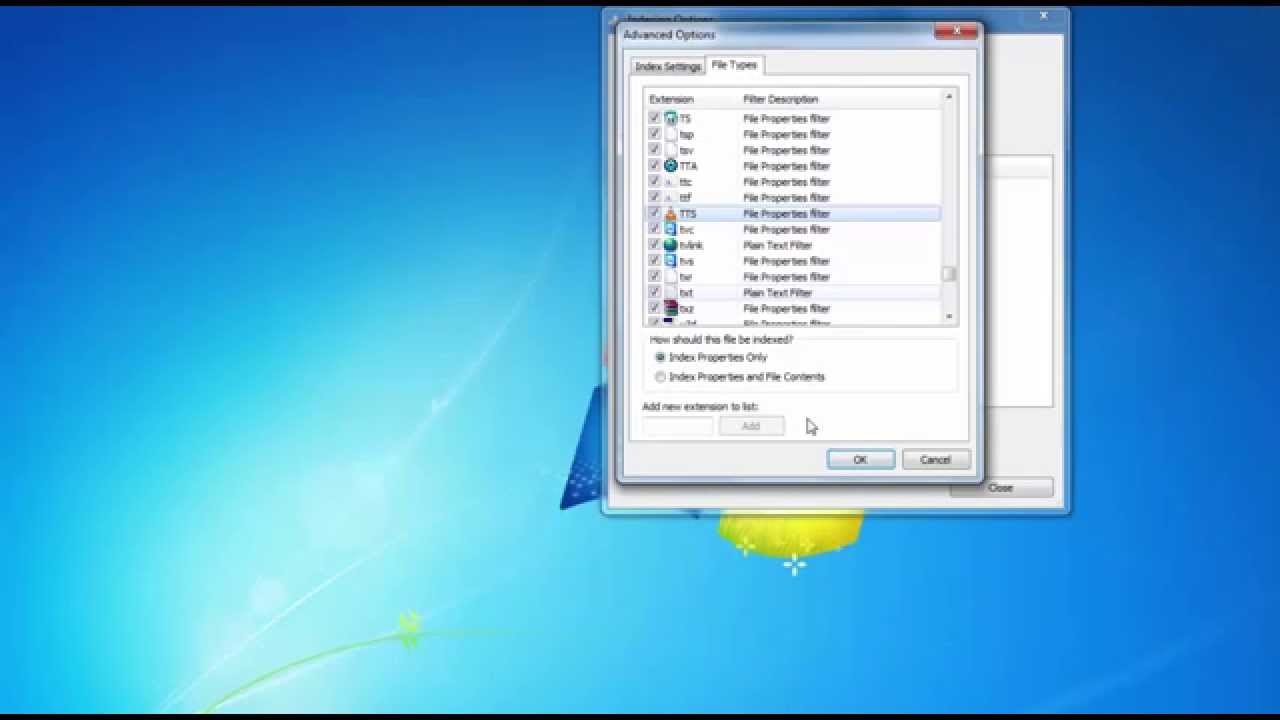Click File Properties filter text for tvc
This screenshot has width=1280, height=720.
coord(786,229)
